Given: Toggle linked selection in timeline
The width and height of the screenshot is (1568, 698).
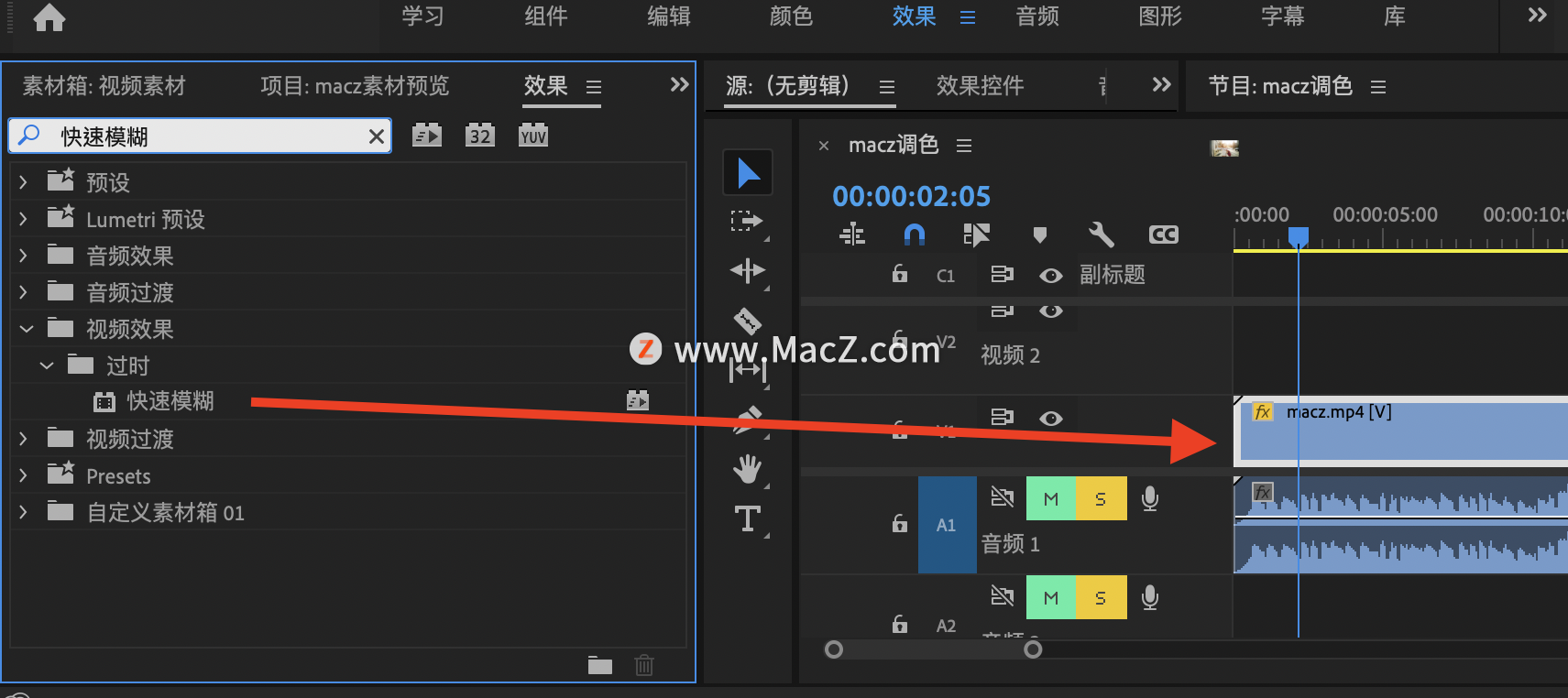Looking at the screenshot, I should pyautogui.click(x=977, y=234).
